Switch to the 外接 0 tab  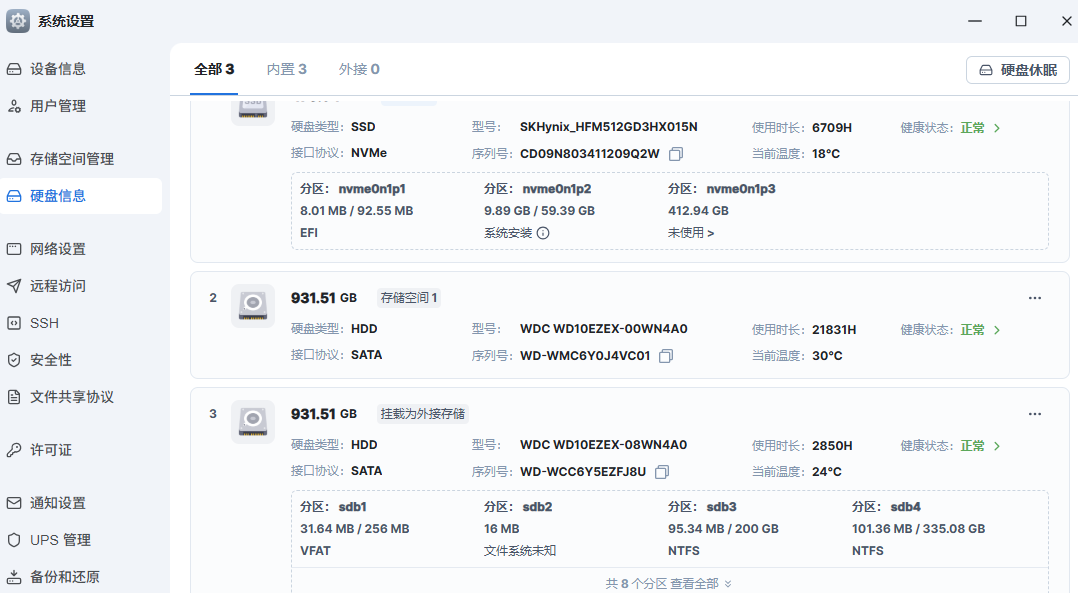[x=359, y=69]
